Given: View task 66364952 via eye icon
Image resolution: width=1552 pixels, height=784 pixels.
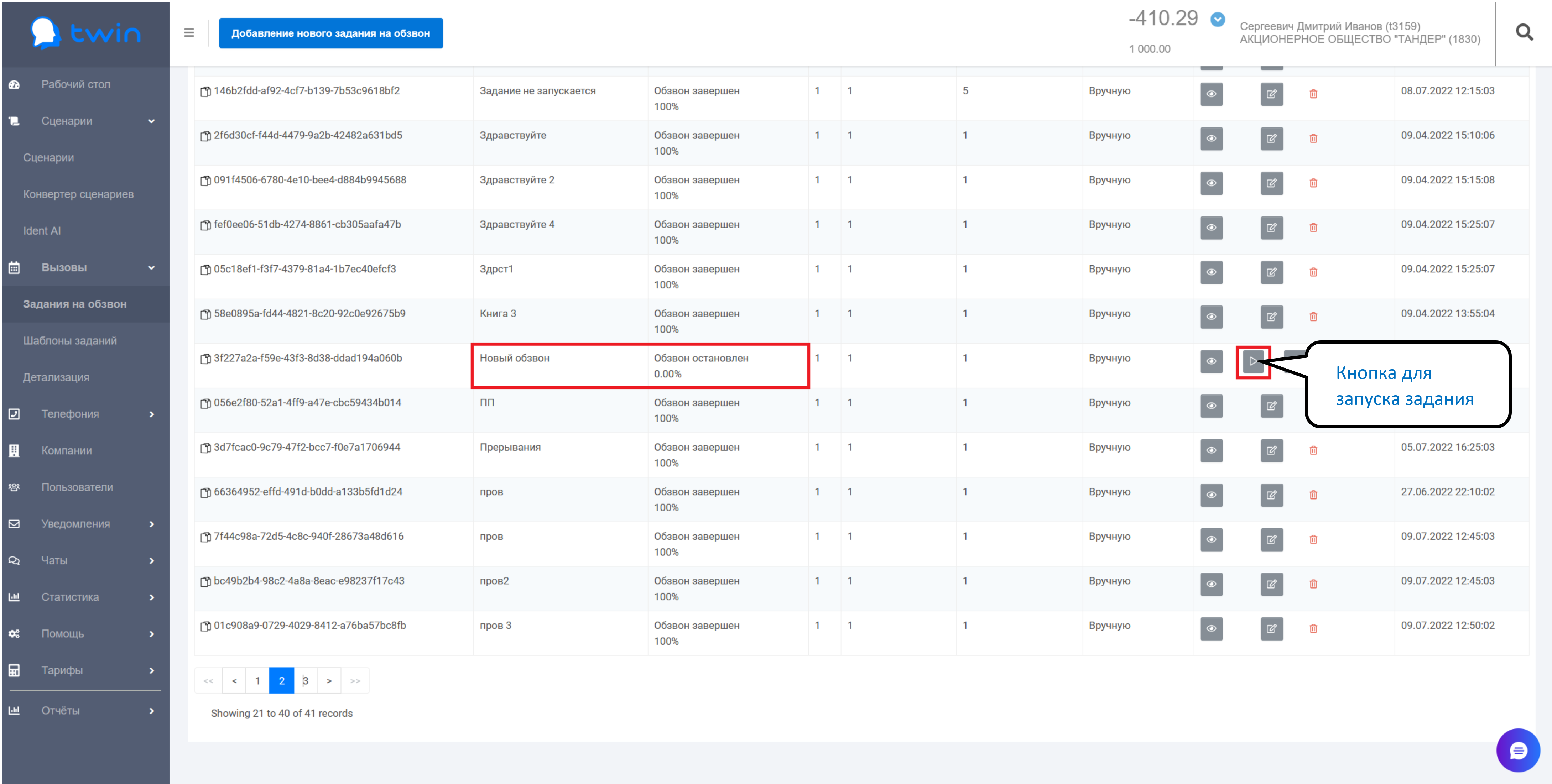Looking at the screenshot, I should tap(1211, 495).
